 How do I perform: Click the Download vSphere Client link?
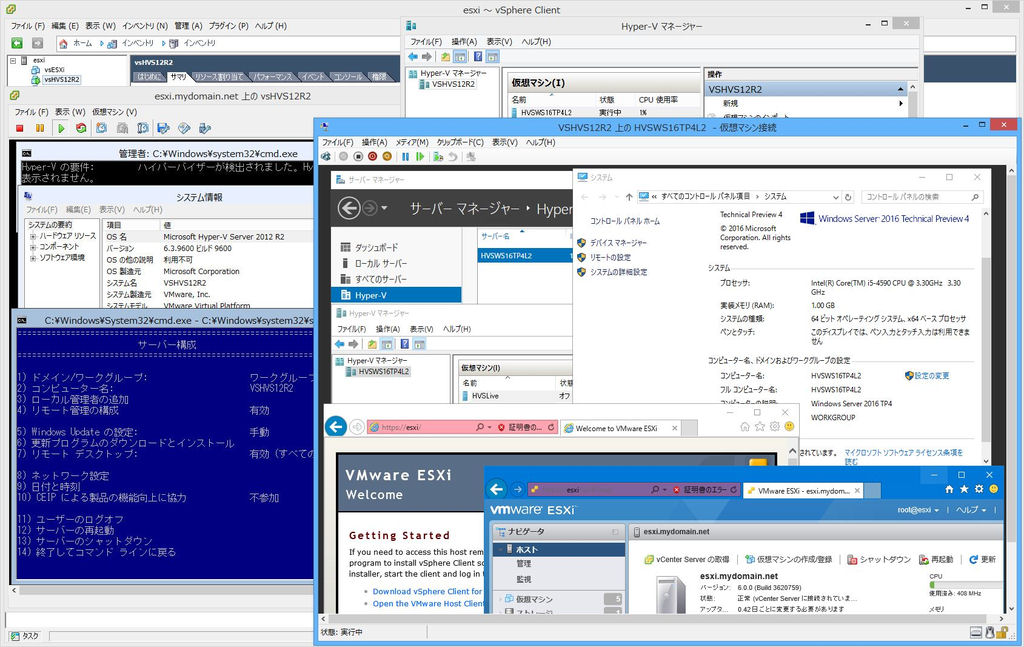[x=427, y=592]
